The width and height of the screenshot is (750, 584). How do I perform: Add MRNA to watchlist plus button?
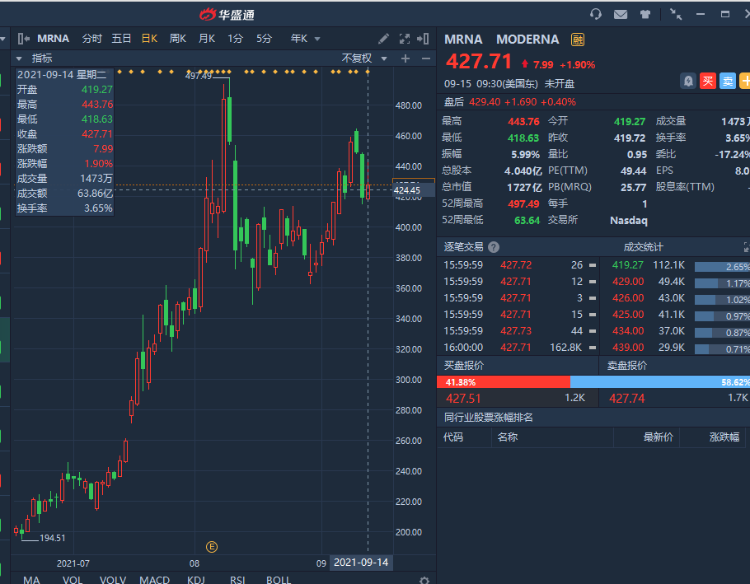(745, 81)
